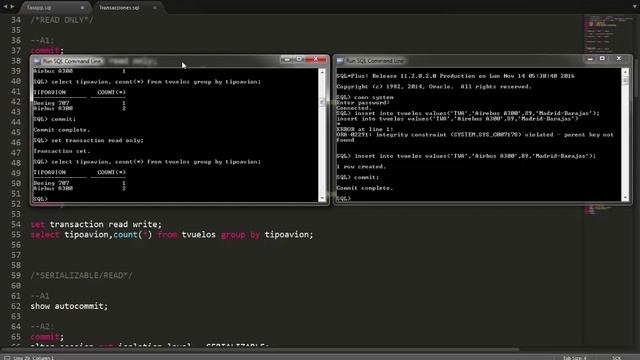This screenshot has width=640, height=360.
Task: Close the Transacciones.sql tab
Action: 155,7
